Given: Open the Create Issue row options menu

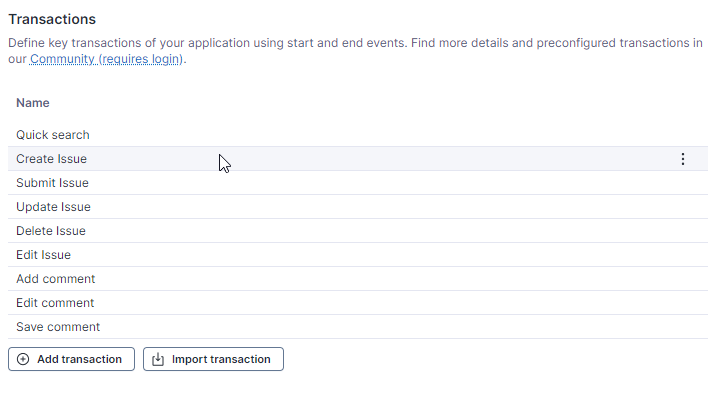Looking at the screenshot, I should (683, 159).
